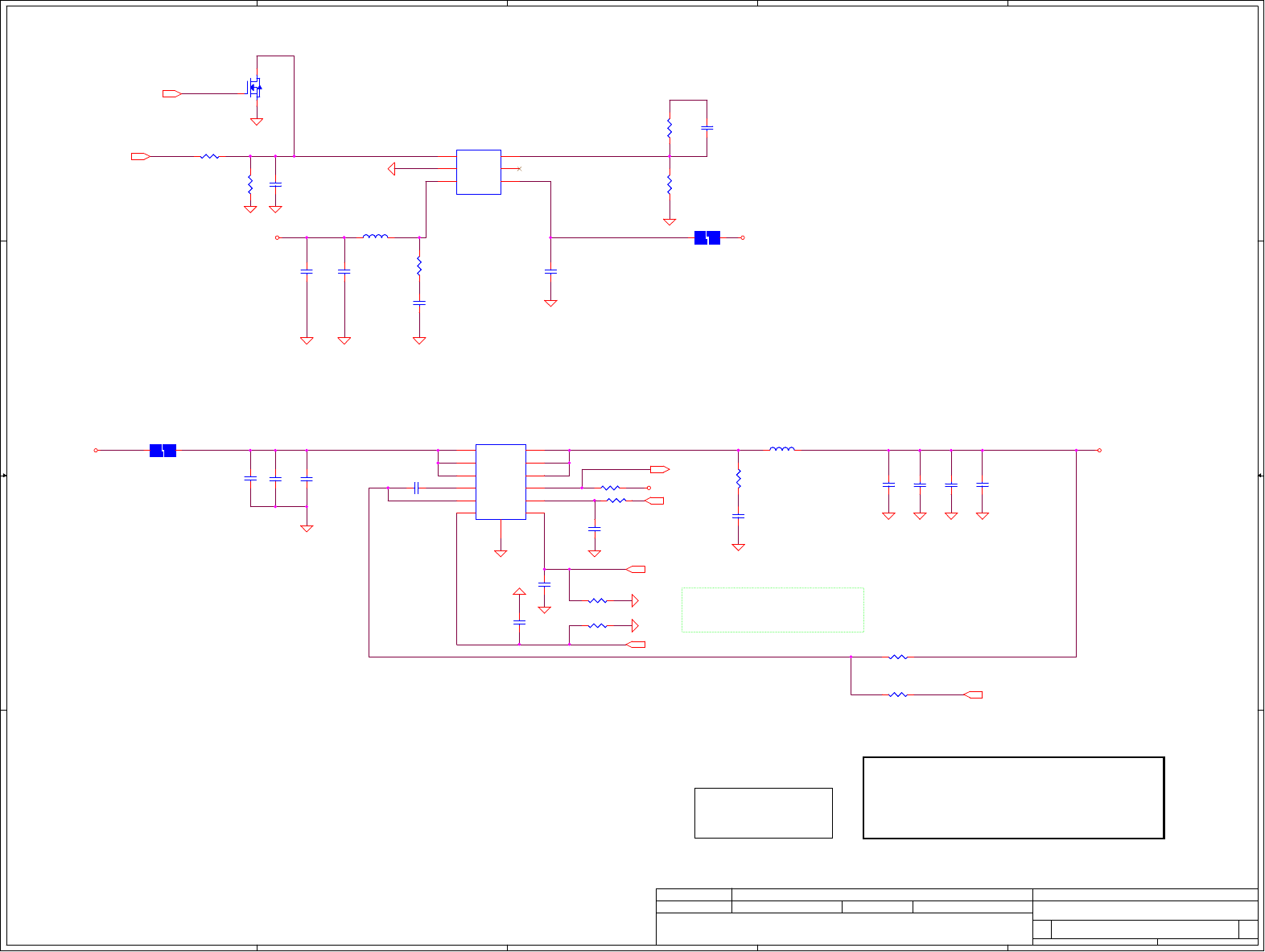Image resolution: width=1265 pixels, height=952 pixels.
Task: Select the solid blue jumper on the upper circuit output
Action: pyautogui.click(x=707, y=238)
